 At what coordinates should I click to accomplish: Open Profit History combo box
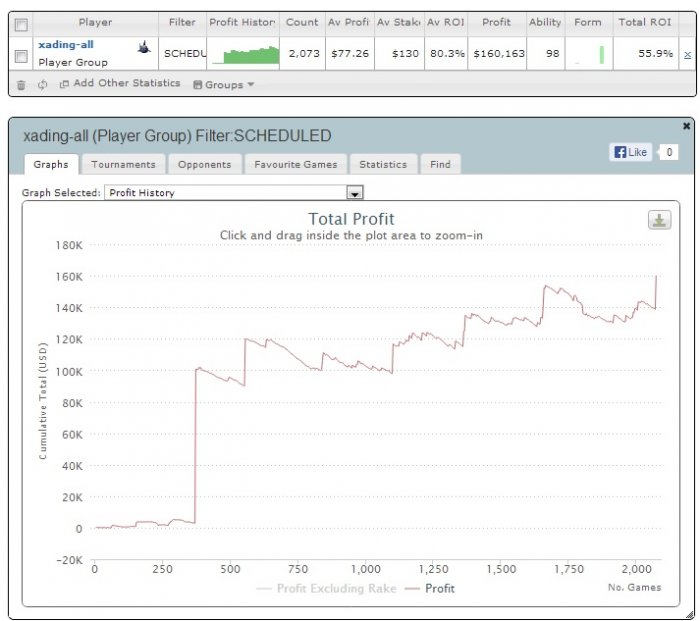tap(234, 193)
